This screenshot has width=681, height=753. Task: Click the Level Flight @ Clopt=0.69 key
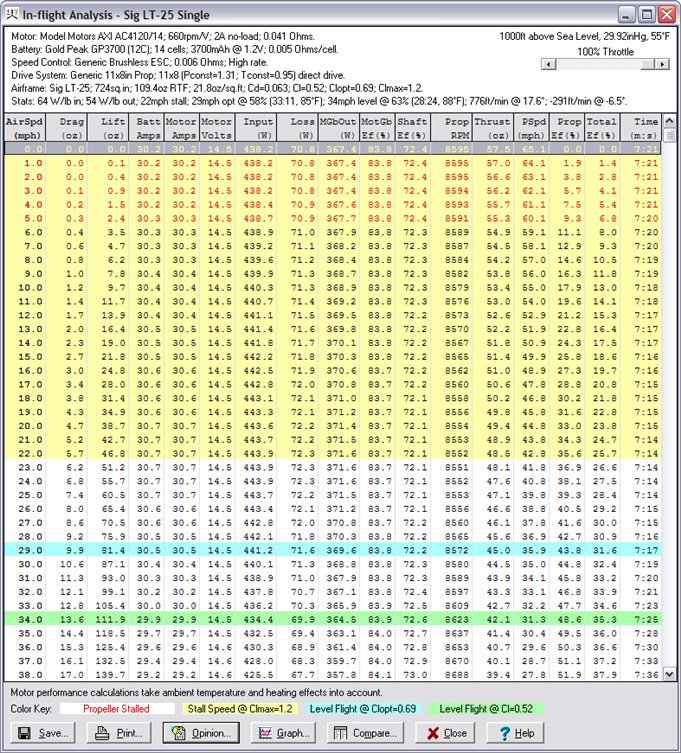tap(363, 709)
